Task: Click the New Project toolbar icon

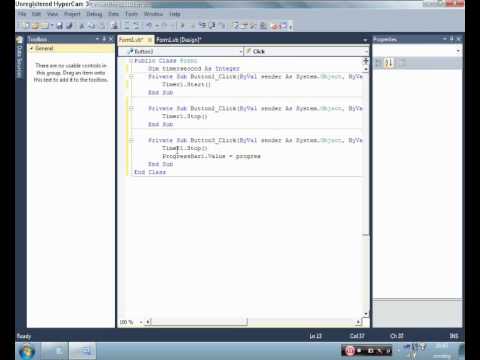Action: [26, 25]
